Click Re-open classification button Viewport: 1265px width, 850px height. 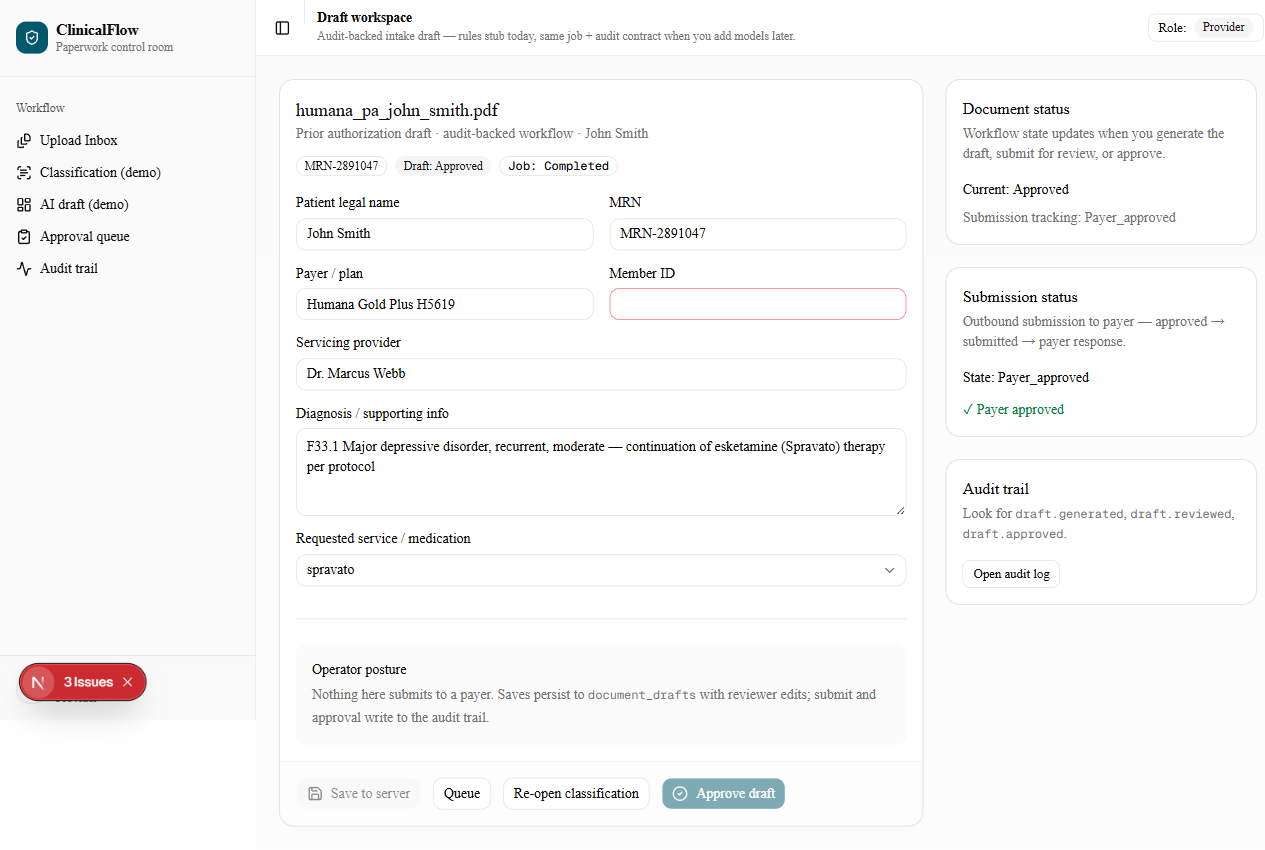576,793
